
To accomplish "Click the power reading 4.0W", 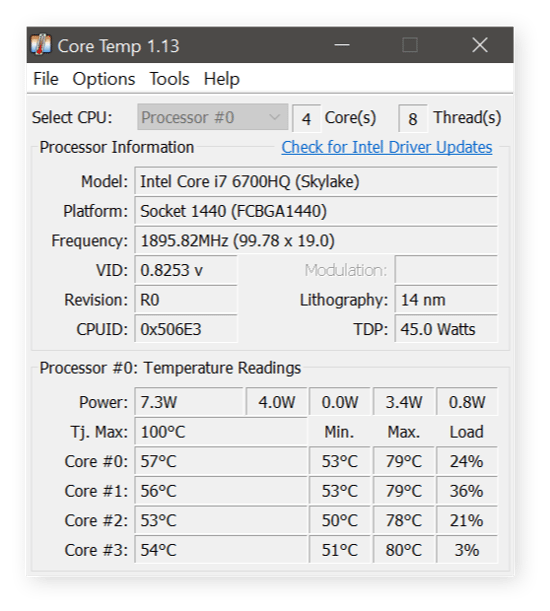I will tap(277, 402).
